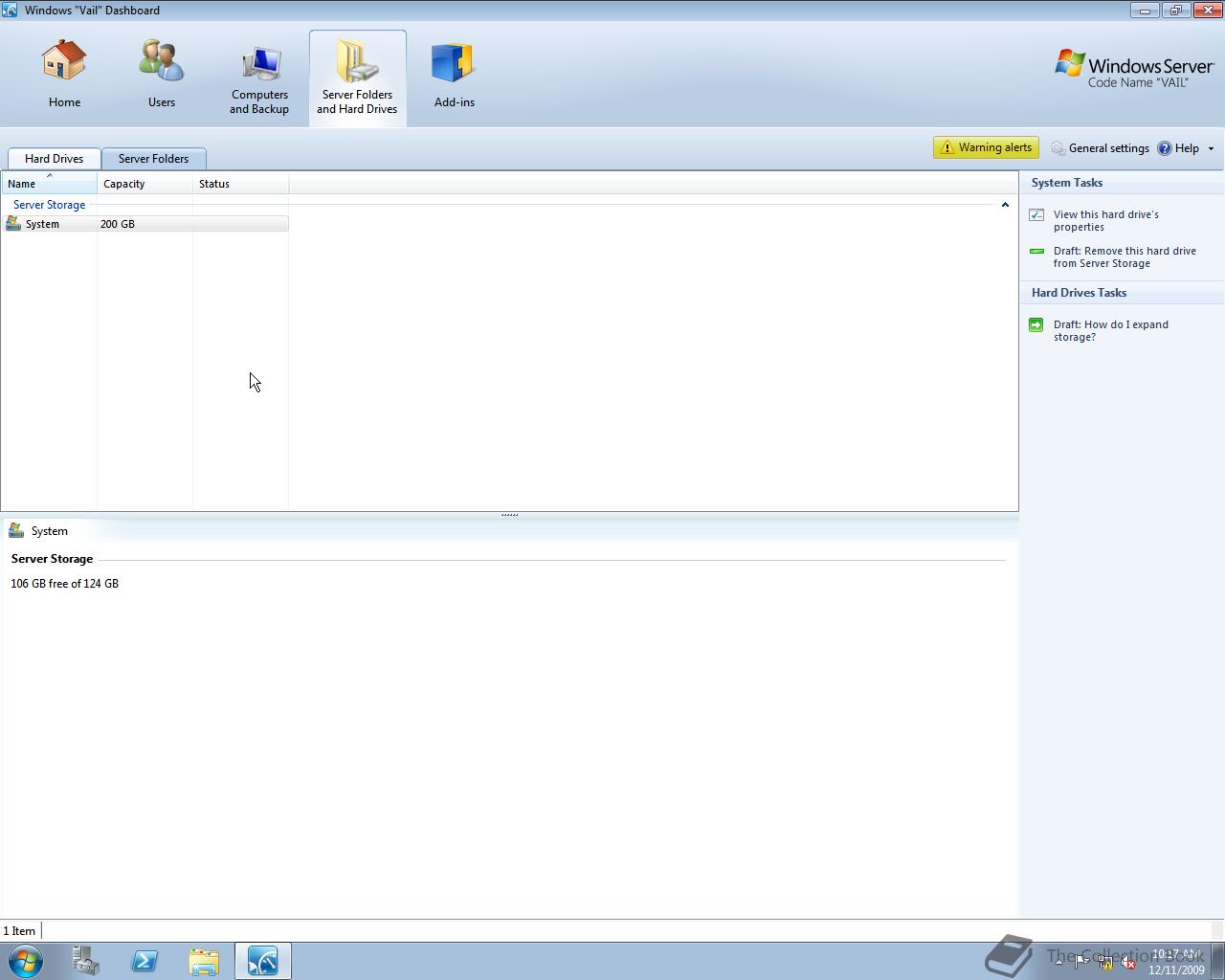
Task: Expand the Help dropdown arrow
Action: [1211, 148]
